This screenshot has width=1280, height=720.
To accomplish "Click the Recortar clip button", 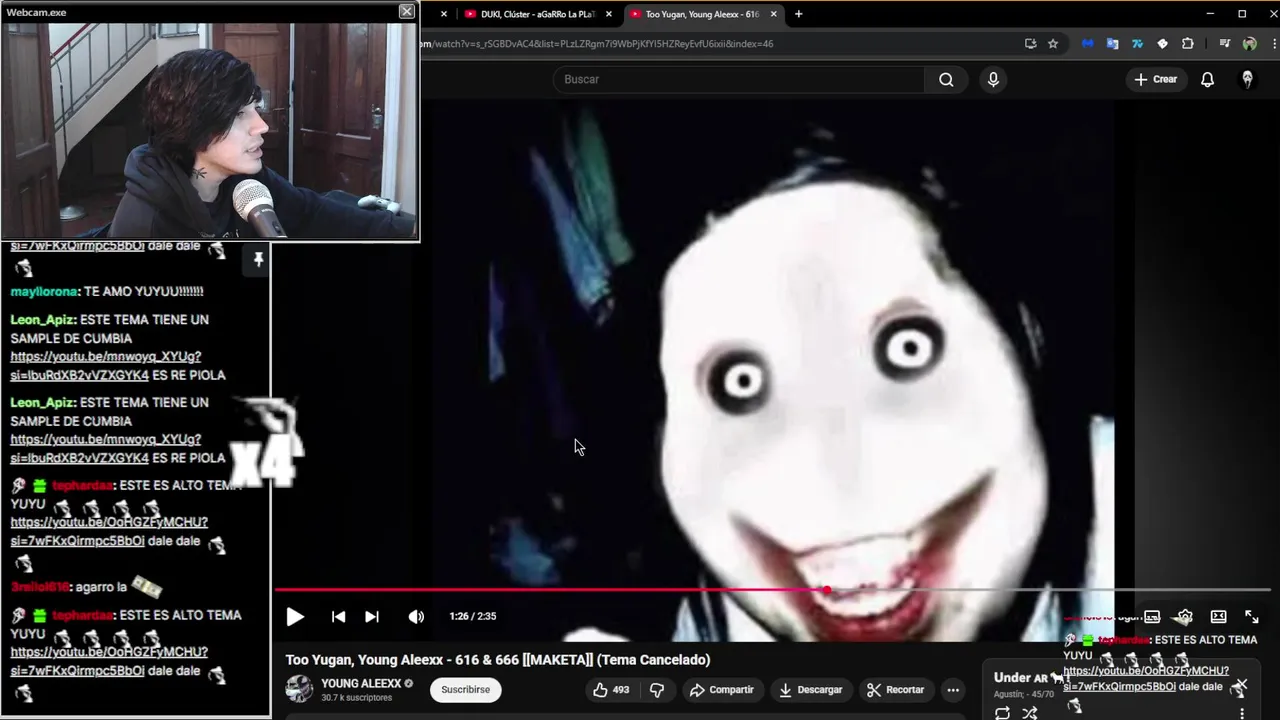I will pyautogui.click(x=896, y=690).
